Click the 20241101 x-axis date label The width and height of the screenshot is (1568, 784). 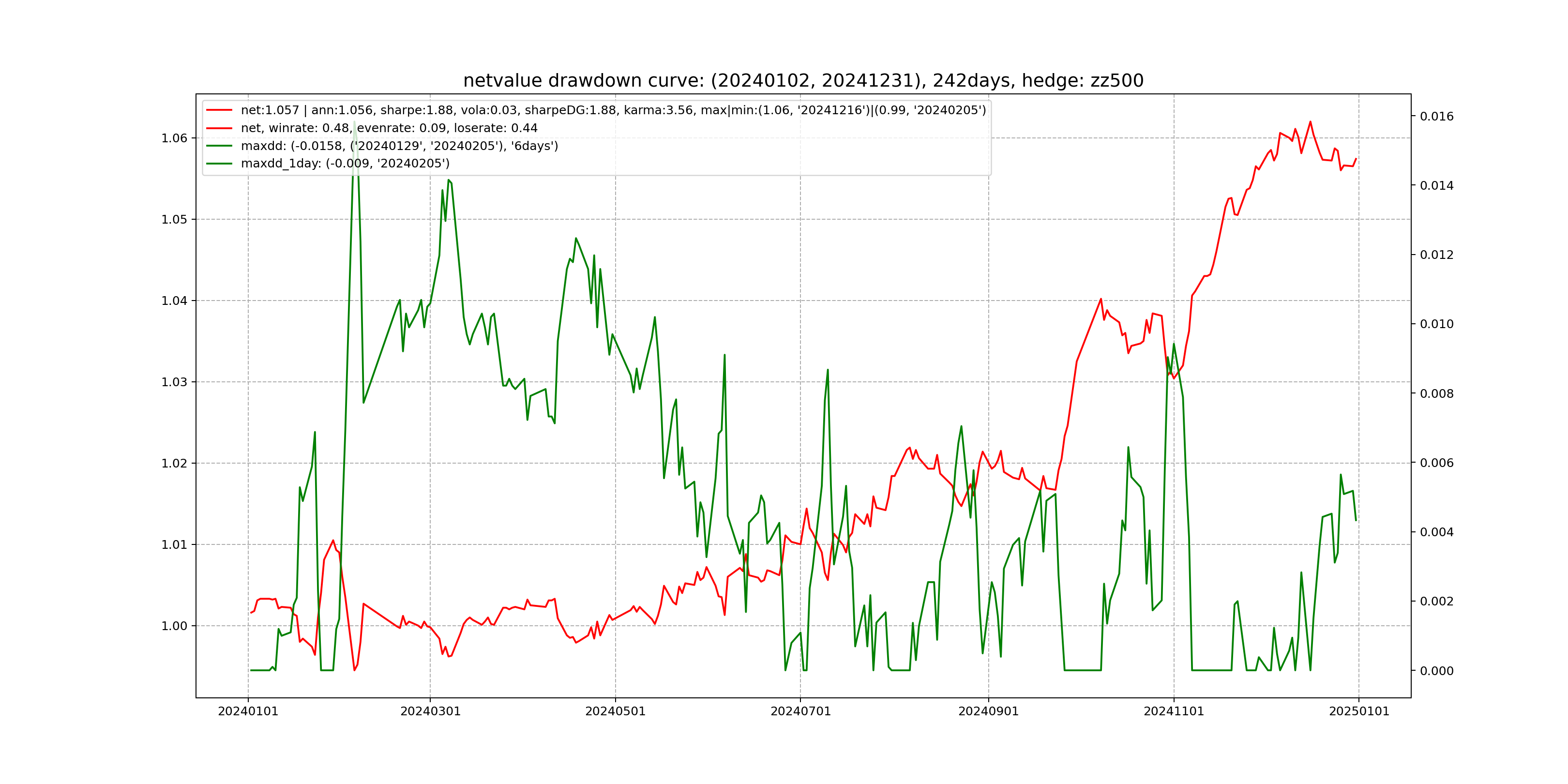pos(1174,711)
